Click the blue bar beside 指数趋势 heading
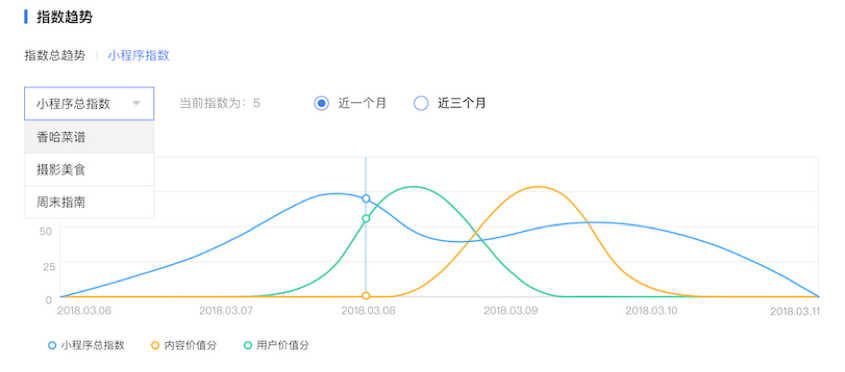 25,17
